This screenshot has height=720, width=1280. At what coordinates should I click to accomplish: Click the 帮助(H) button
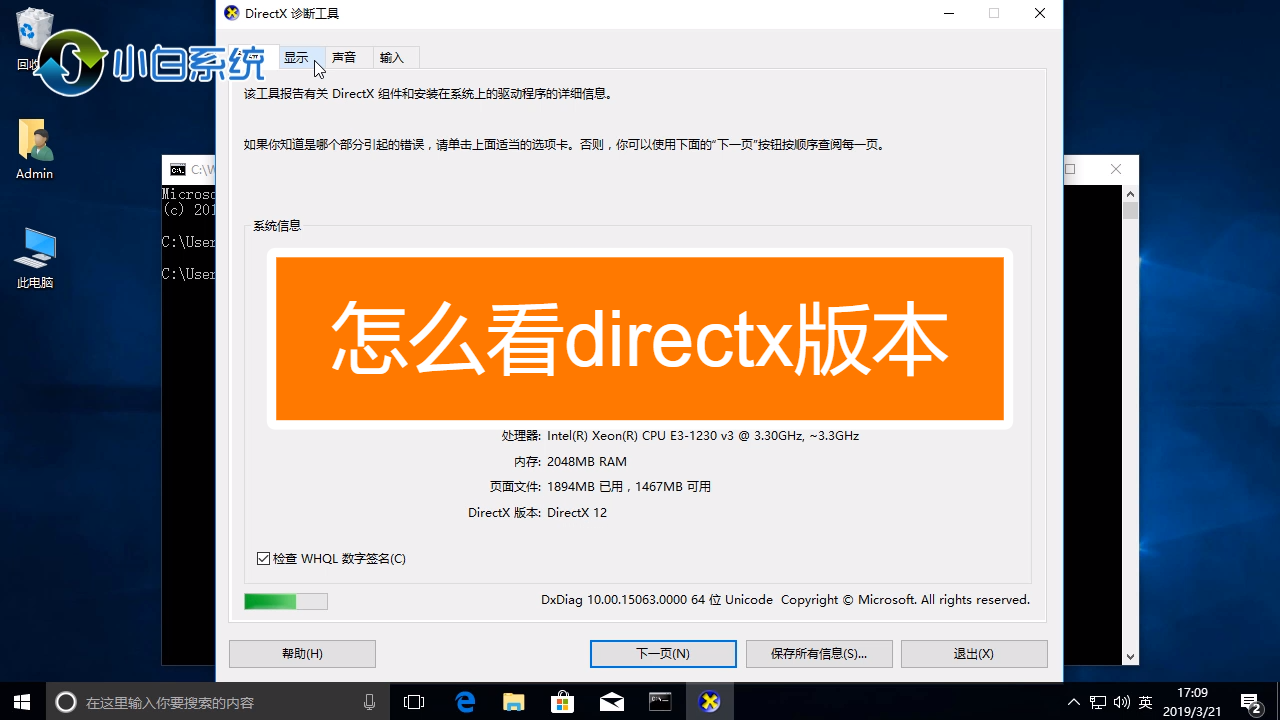coord(302,654)
